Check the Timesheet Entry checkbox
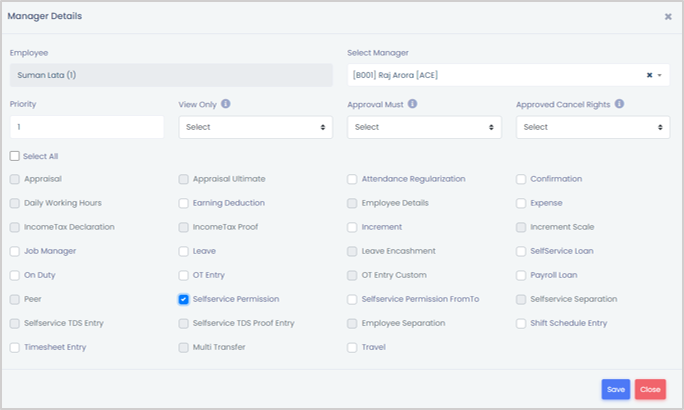The image size is (684, 410). pos(15,347)
